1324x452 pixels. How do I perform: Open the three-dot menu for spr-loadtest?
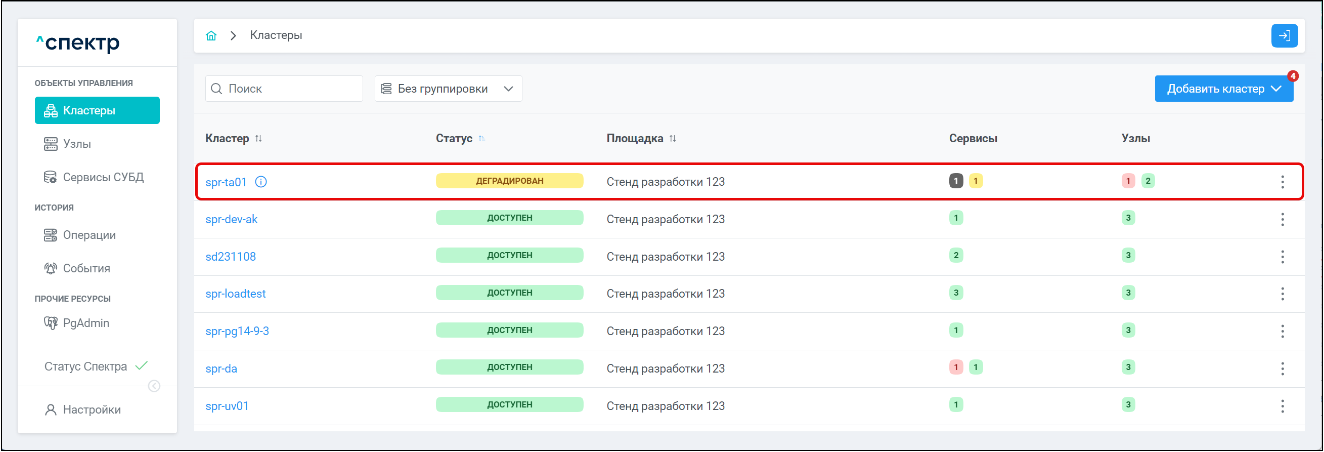pos(1282,294)
